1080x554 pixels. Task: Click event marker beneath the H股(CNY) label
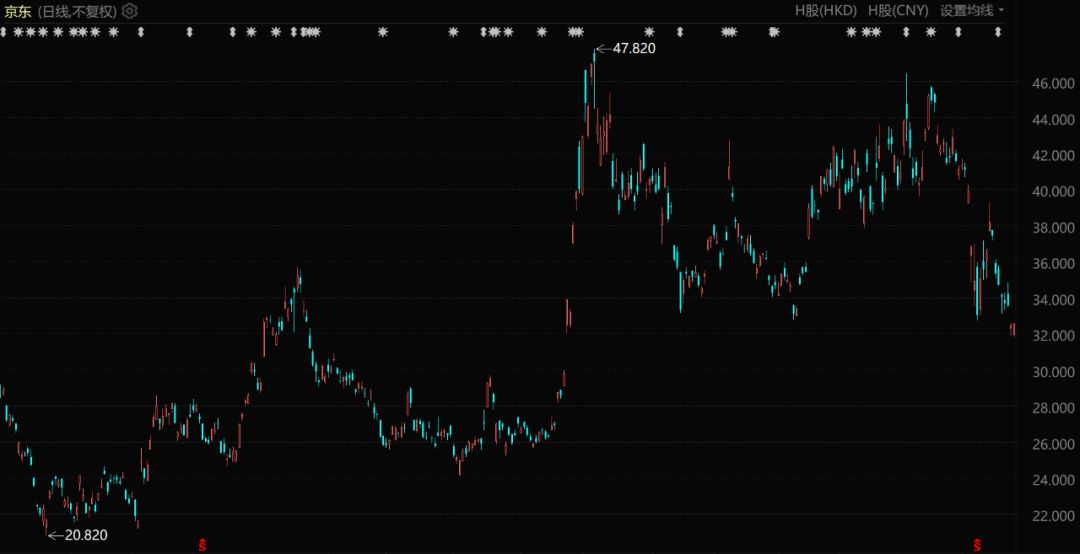click(x=906, y=33)
